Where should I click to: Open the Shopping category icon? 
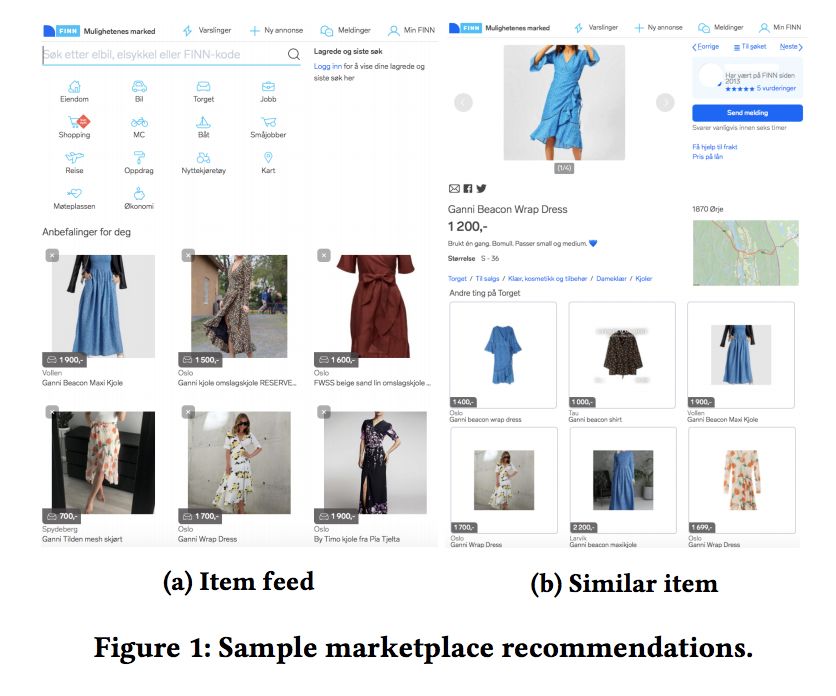78,122
